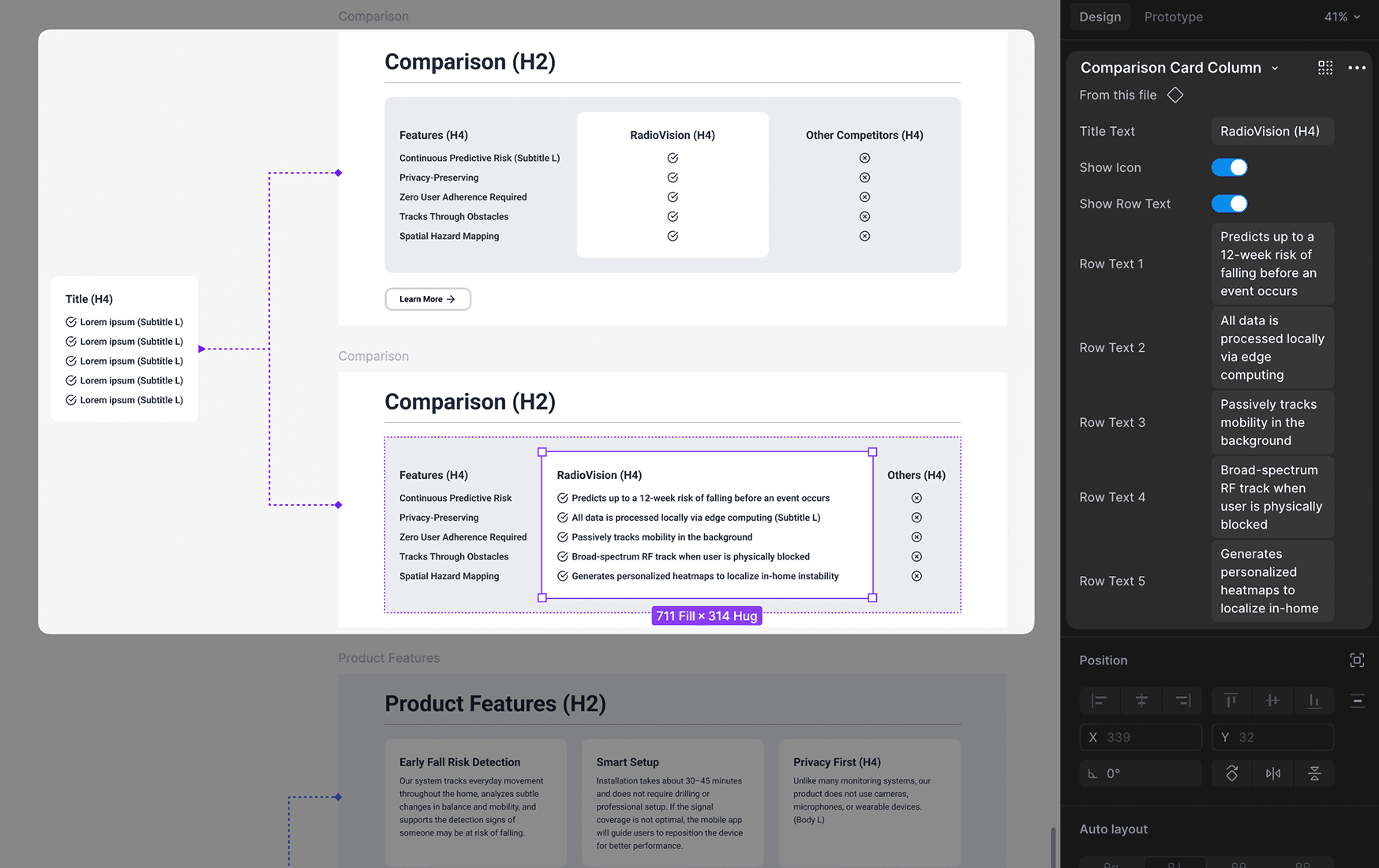Flip vertical icon

pyautogui.click(x=1314, y=773)
